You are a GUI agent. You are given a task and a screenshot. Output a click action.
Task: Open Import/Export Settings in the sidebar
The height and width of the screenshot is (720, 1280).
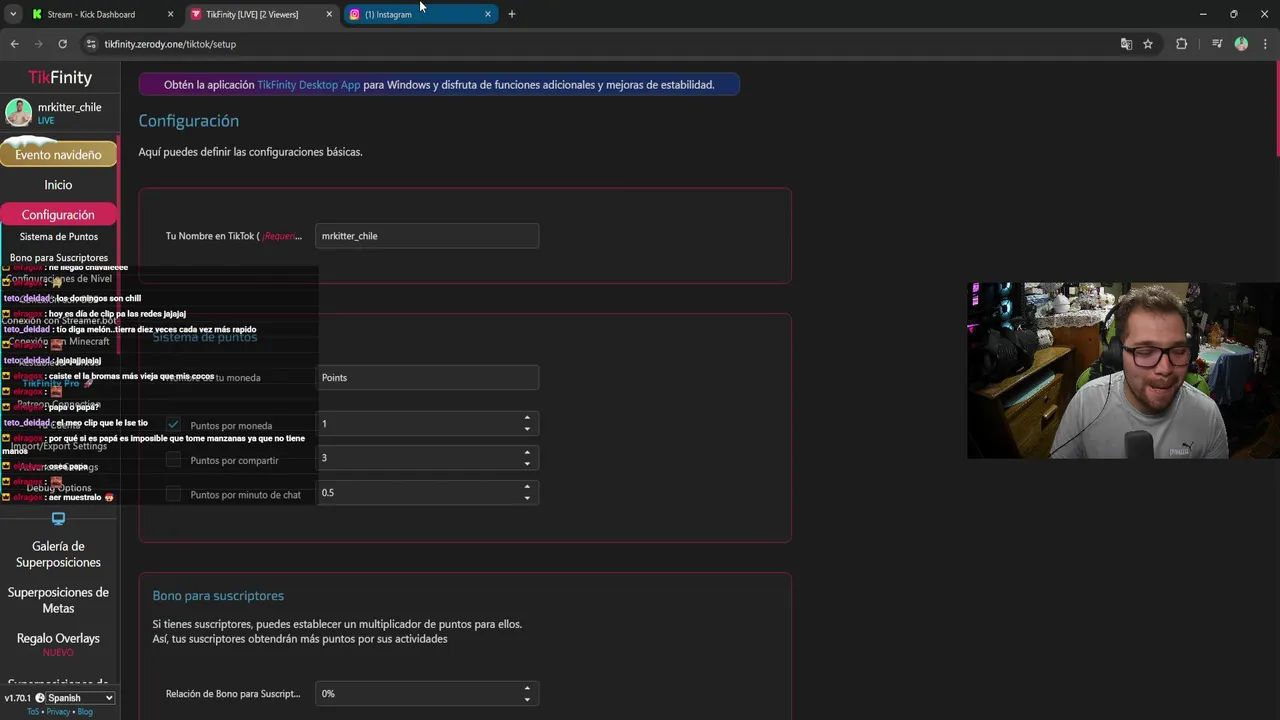point(59,446)
